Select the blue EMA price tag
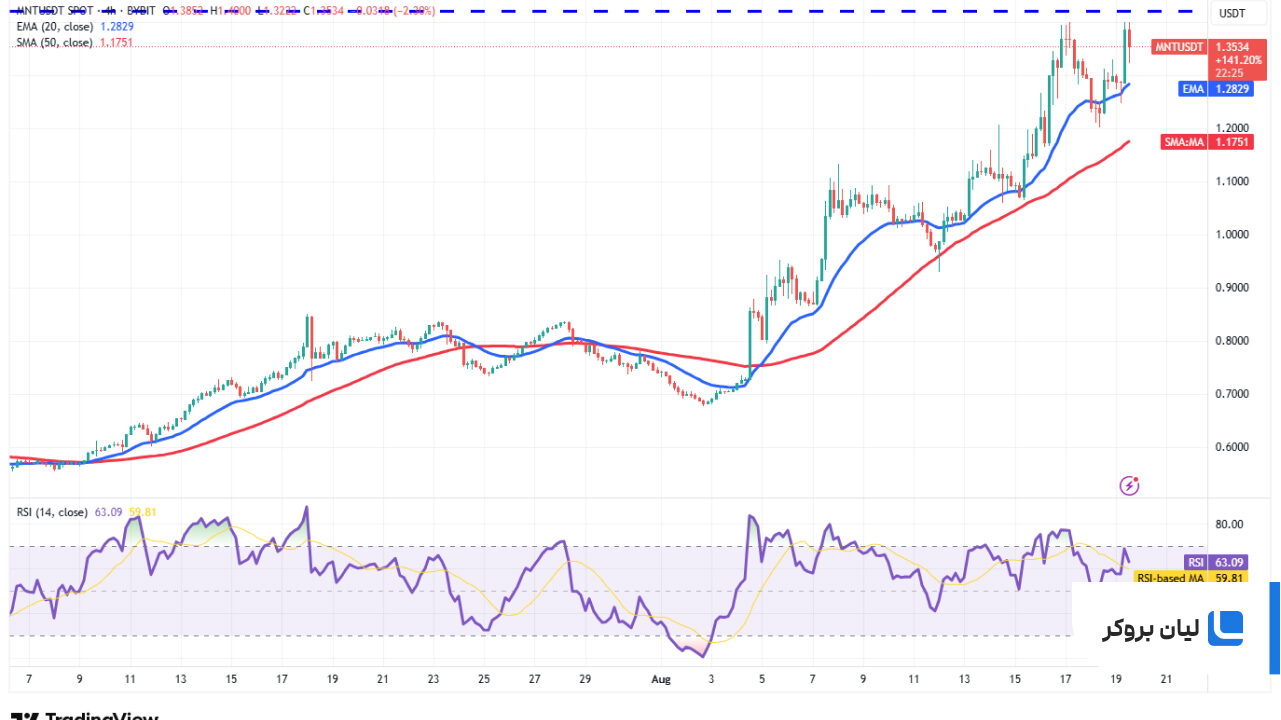1281x720 pixels. point(1192,89)
